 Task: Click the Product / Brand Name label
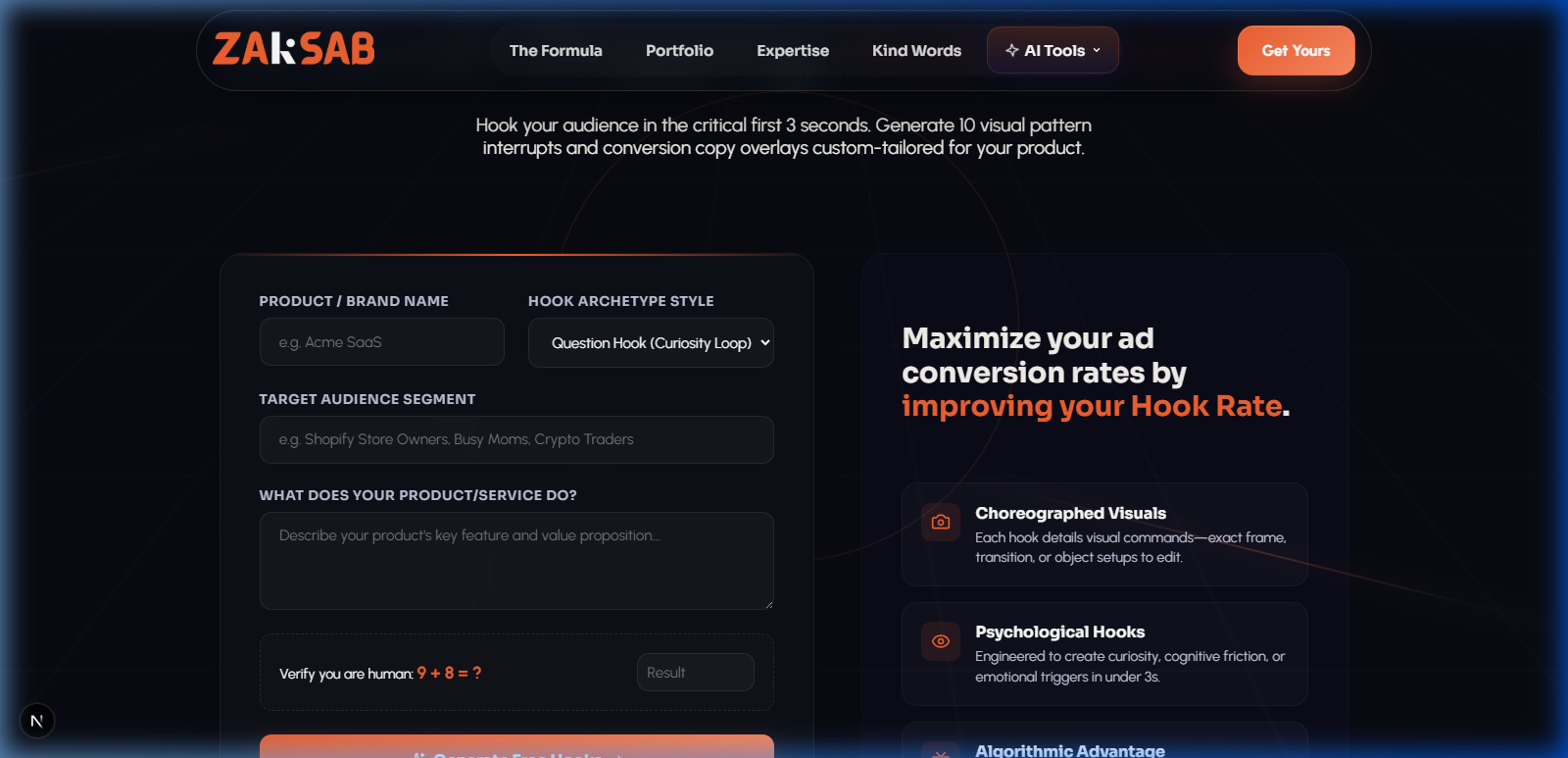tap(354, 301)
